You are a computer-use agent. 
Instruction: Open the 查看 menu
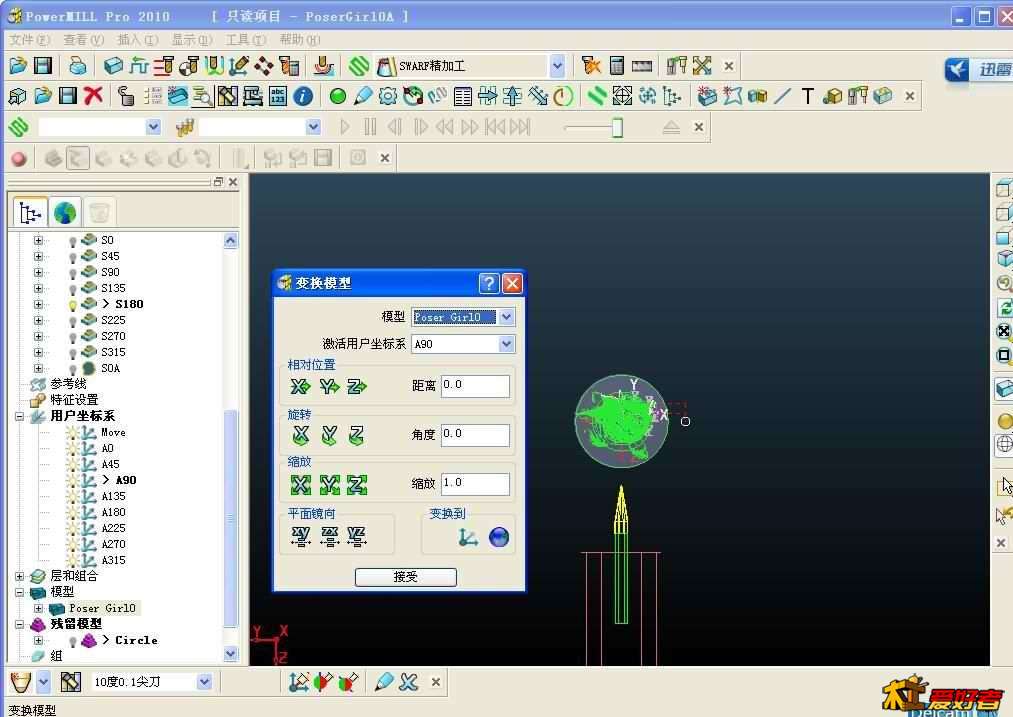point(83,39)
